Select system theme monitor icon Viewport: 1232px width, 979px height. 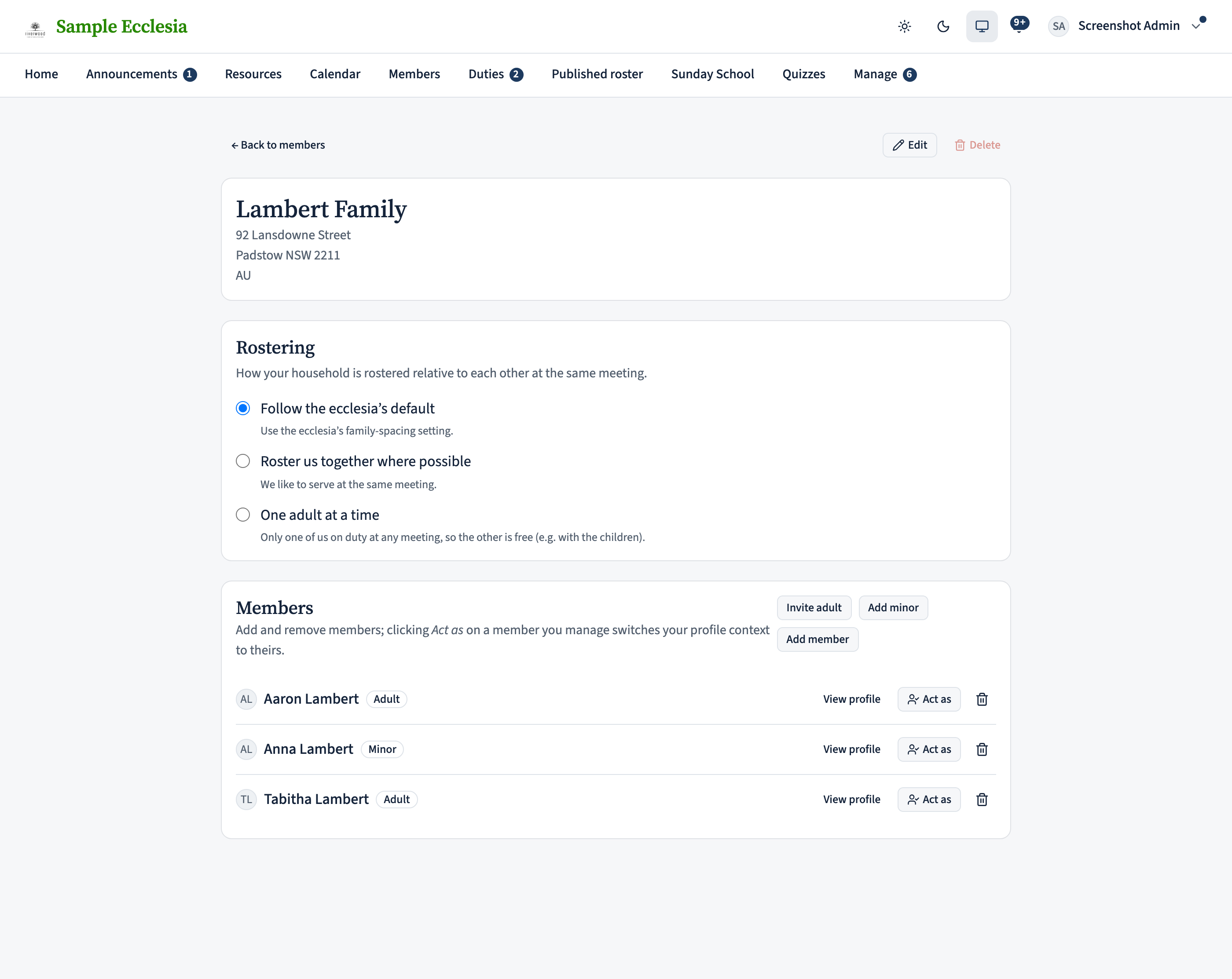click(982, 26)
